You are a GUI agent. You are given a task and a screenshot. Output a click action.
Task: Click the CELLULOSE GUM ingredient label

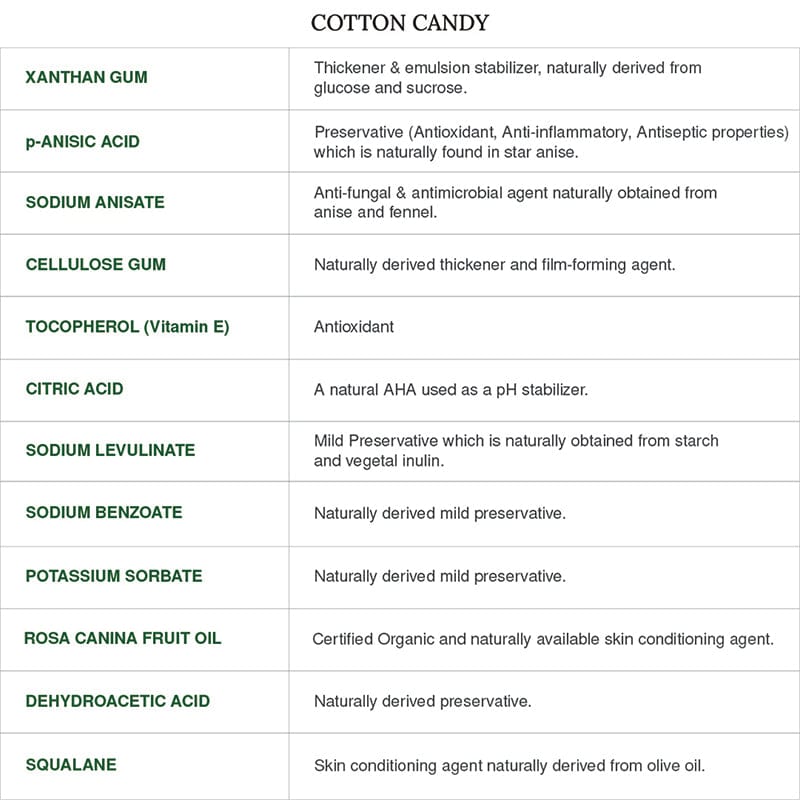coord(96,265)
